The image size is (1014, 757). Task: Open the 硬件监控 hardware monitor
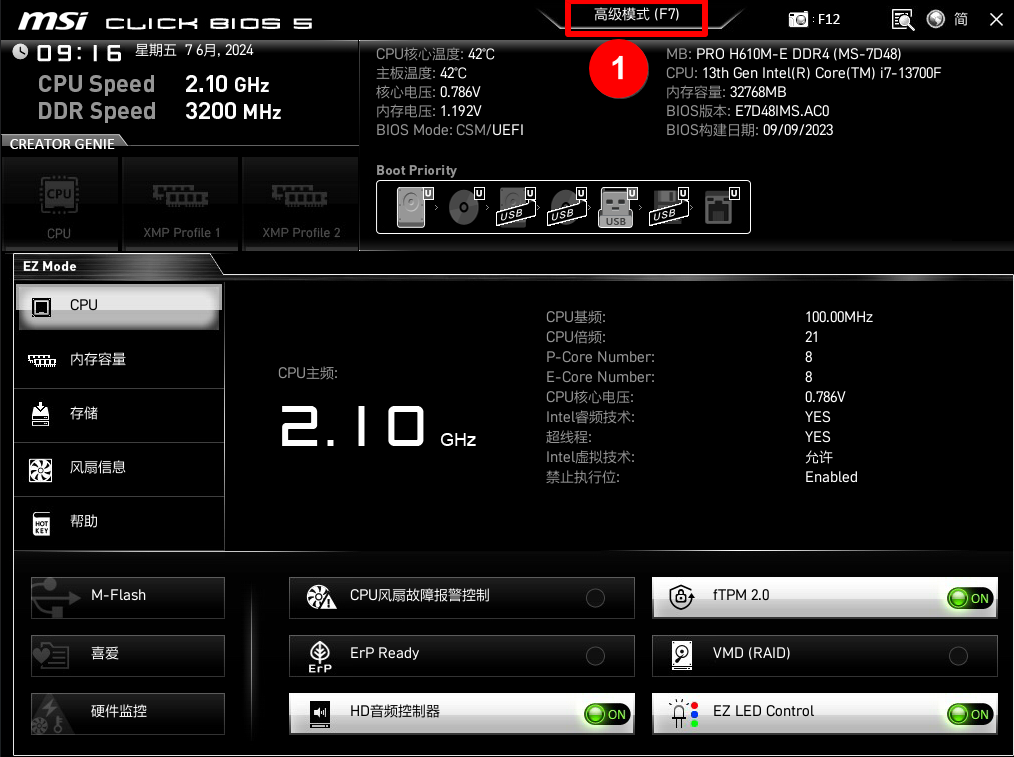tap(127, 713)
